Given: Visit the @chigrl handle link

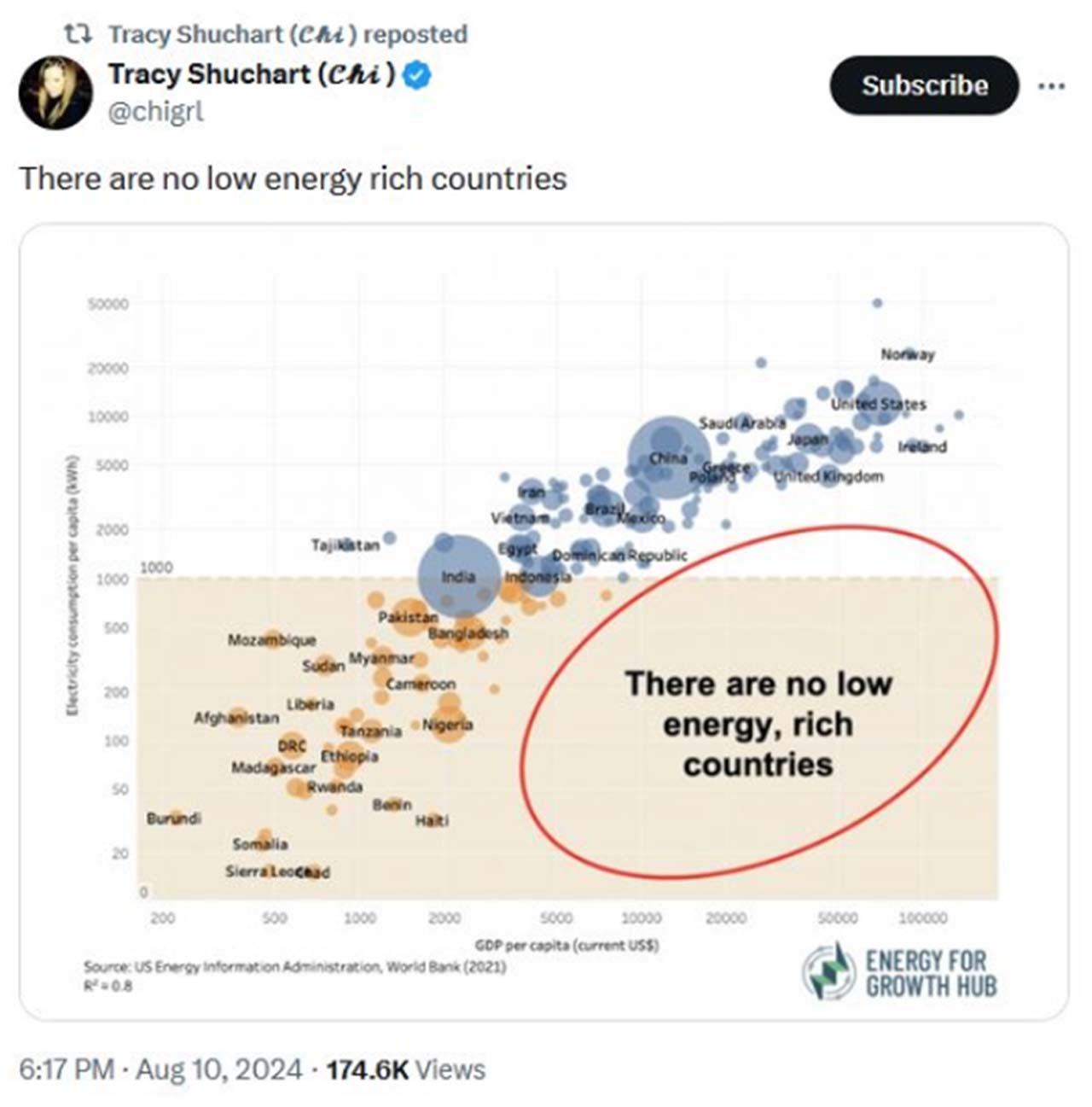Looking at the screenshot, I should coord(155,111).
